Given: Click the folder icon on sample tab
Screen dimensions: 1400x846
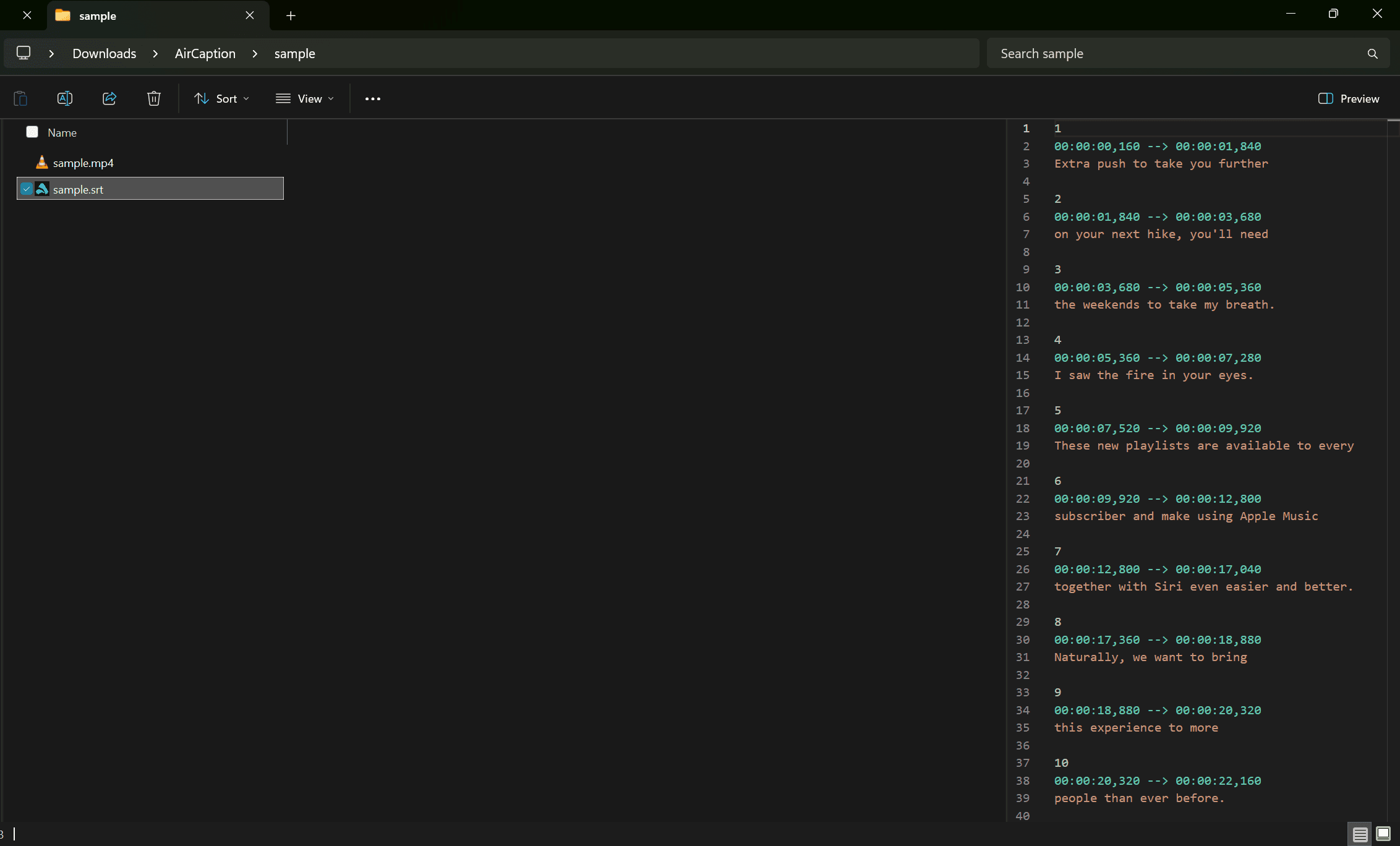Looking at the screenshot, I should pos(62,15).
